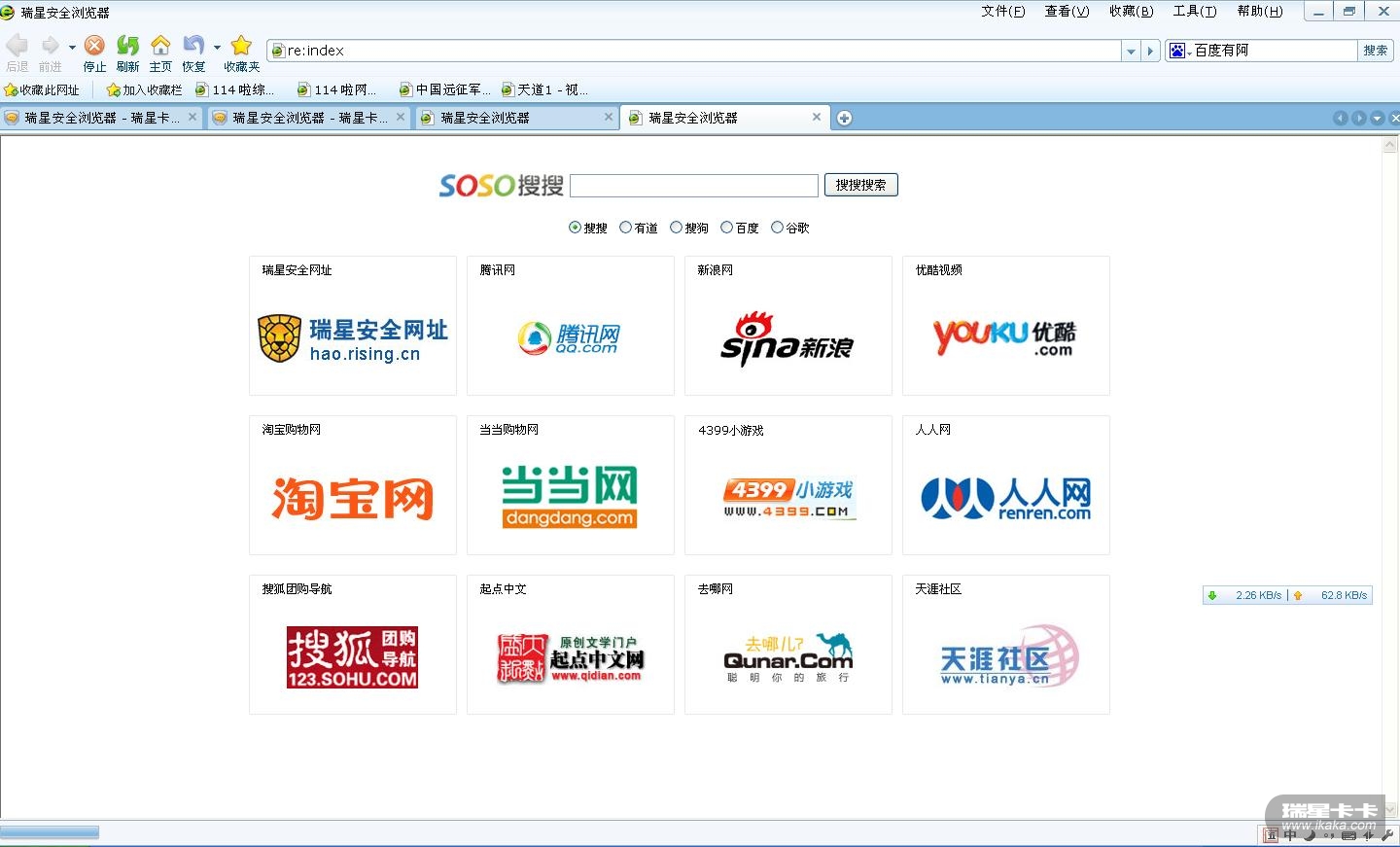Open the Favorites (收藏夹) star icon
Image resolution: width=1400 pixels, height=847 pixels.
(x=241, y=45)
